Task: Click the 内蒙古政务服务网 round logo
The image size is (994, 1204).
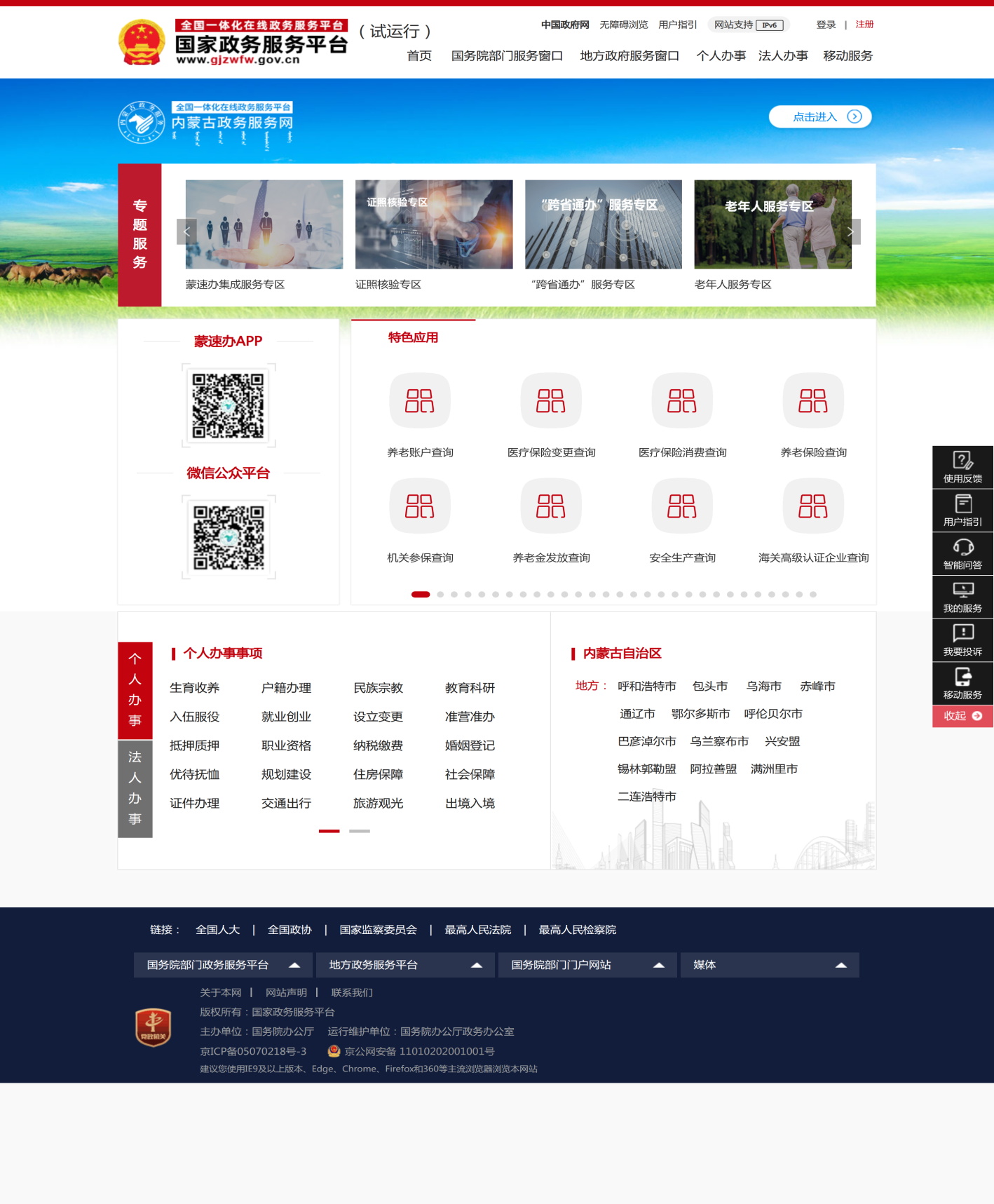Action: point(141,122)
